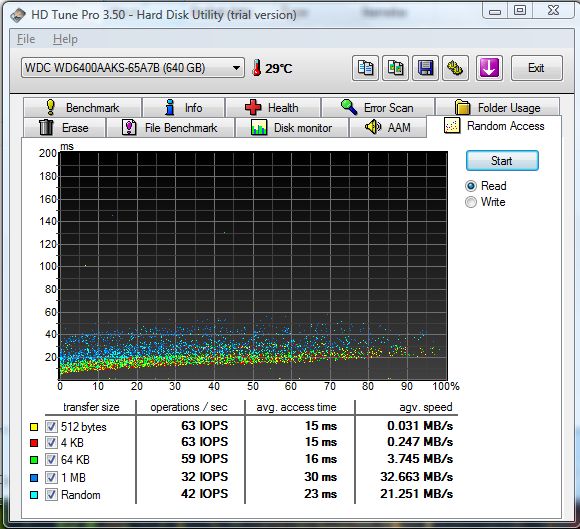Click the AAM speaker icon
Screen dimensions: 580x529
(373, 127)
